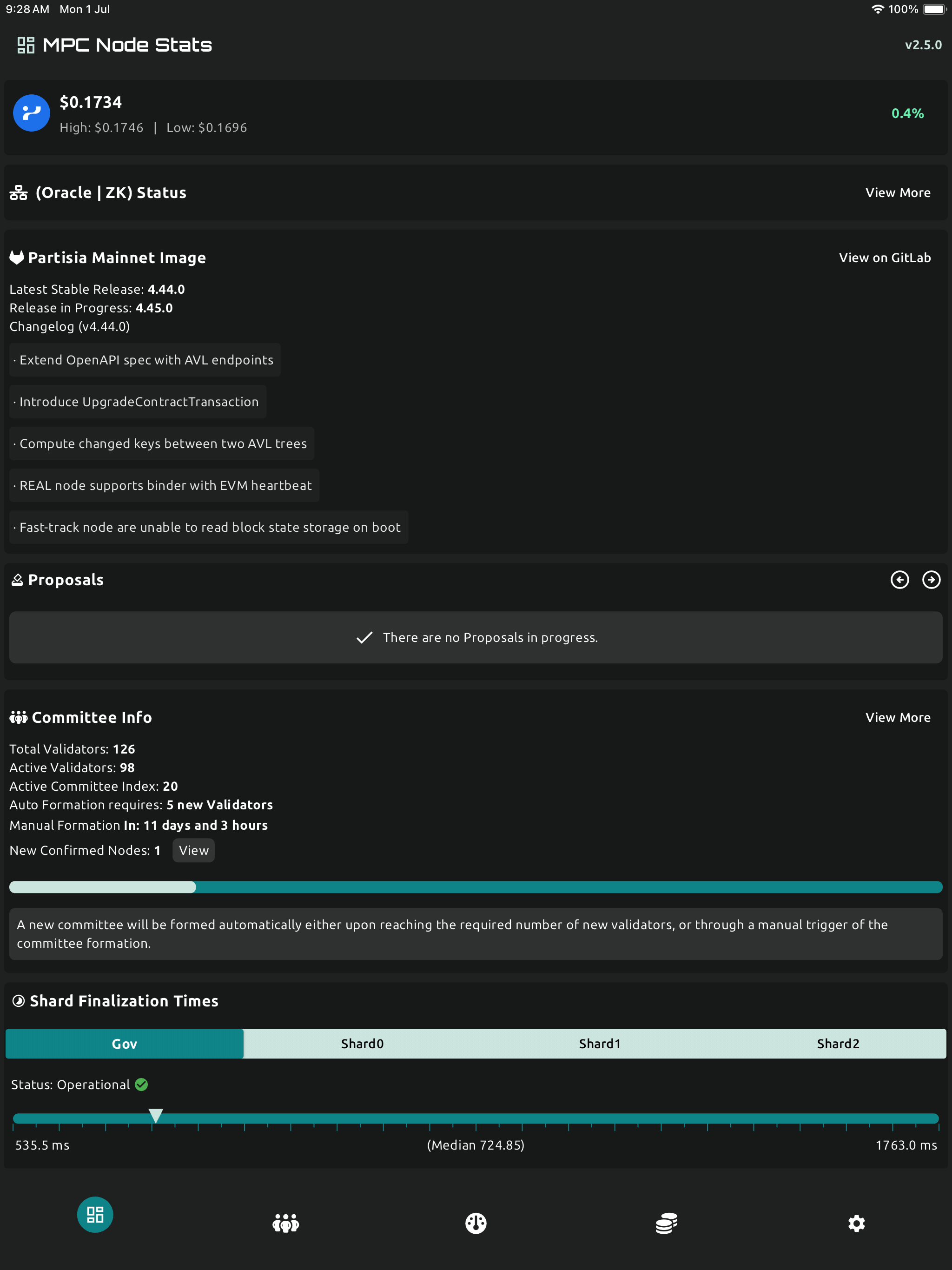Switch to the Shard2 tab
Viewport: 952px width, 1270px height.
pyautogui.click(x=838, y=1044)
